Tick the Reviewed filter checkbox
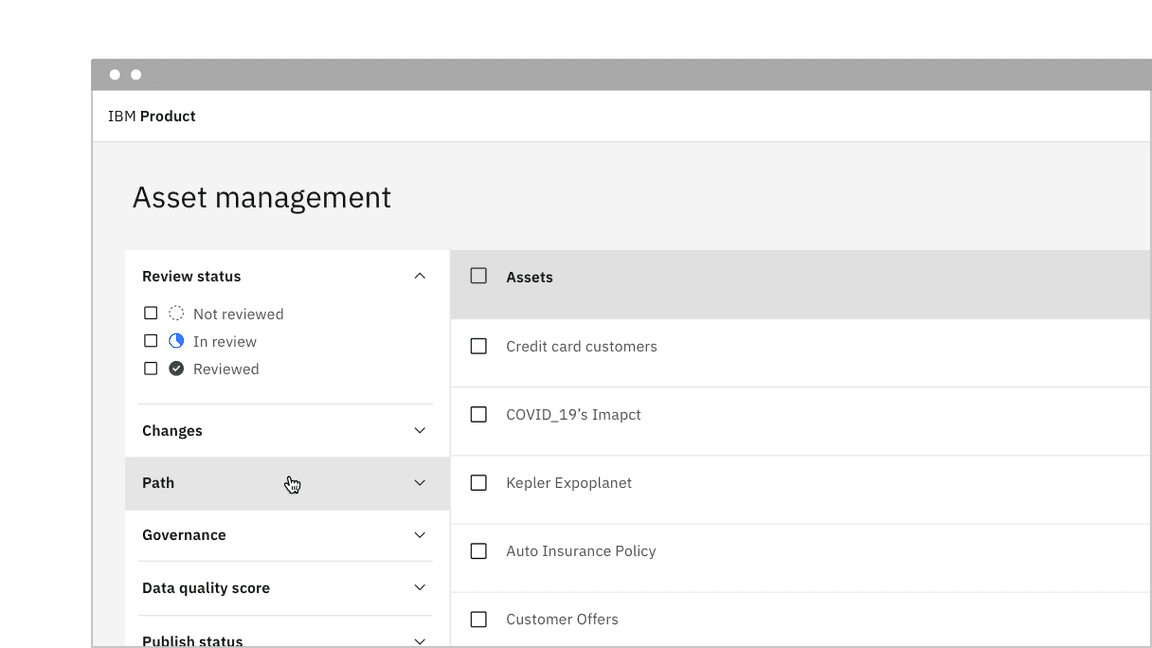This screenshot has width=1152, height=648. pyautogui.click(x=151, y=369)
